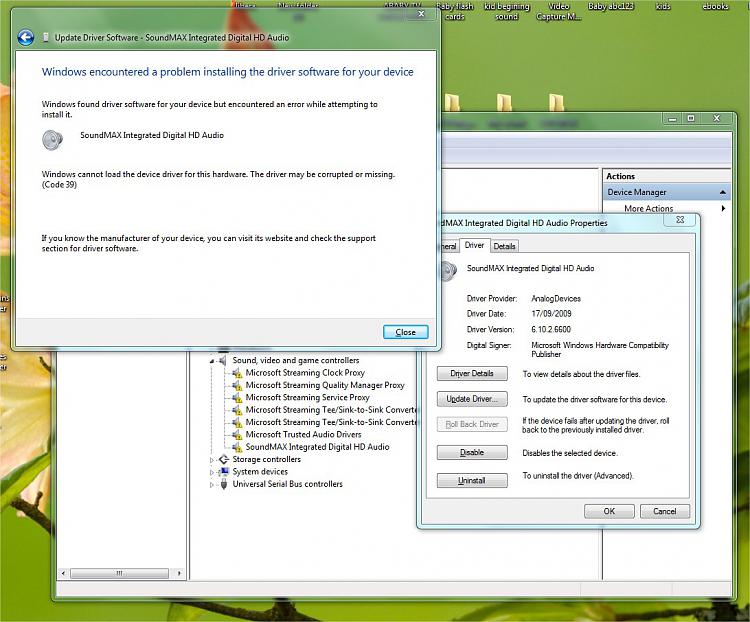Open the kid begining sound desktop folder
Screen dimensions: 750x622
click(507, 11)
